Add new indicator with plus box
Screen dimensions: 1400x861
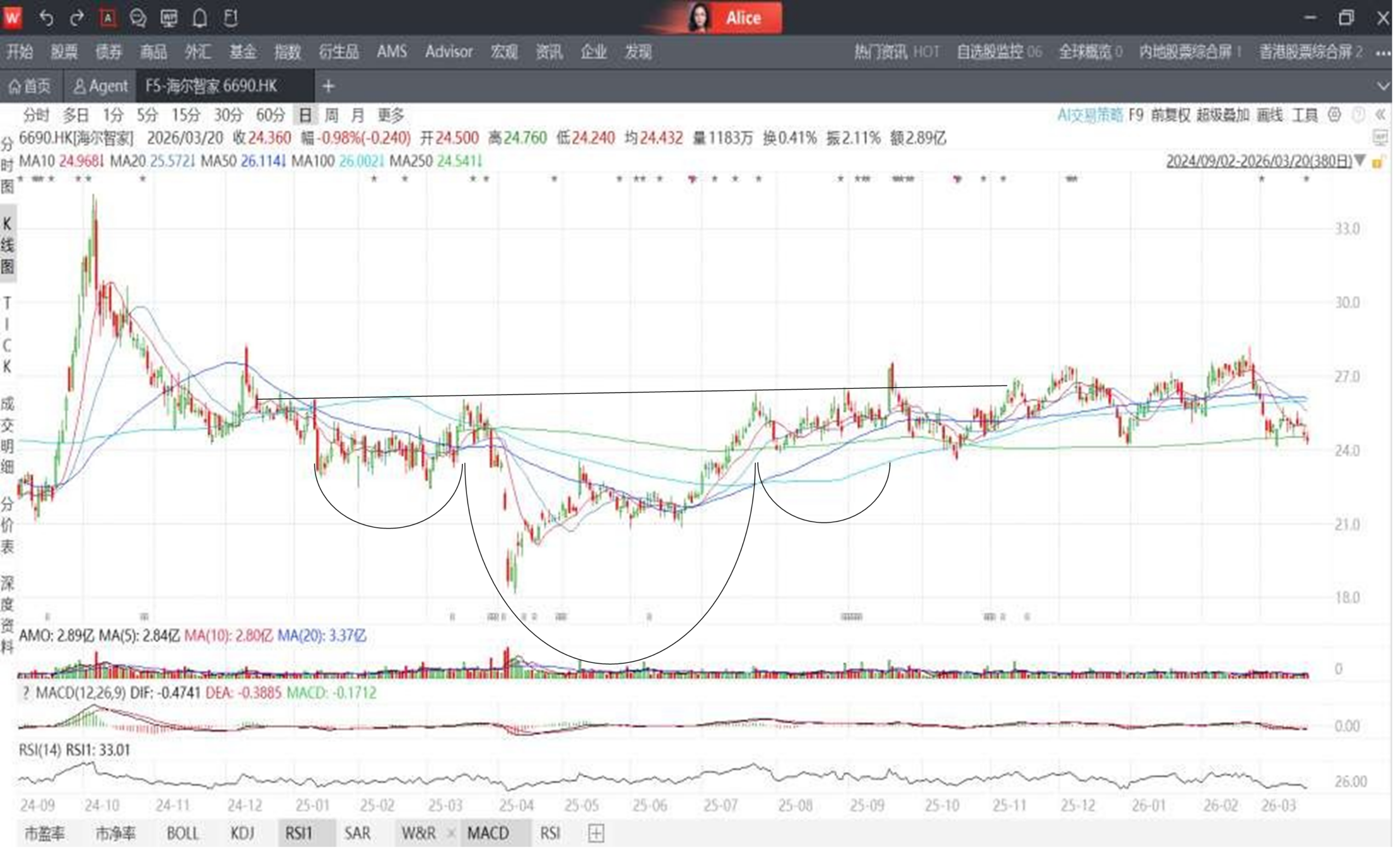point(596,834)
